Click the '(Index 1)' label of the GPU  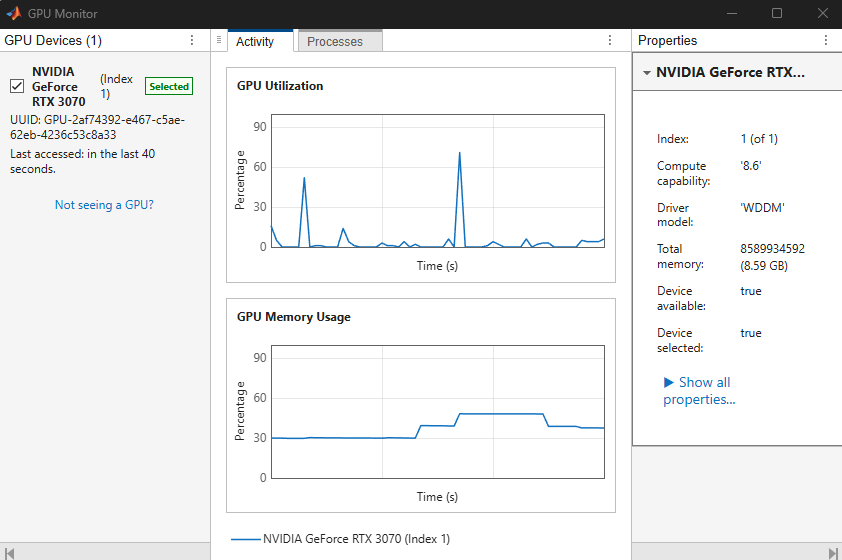point(116,86)
